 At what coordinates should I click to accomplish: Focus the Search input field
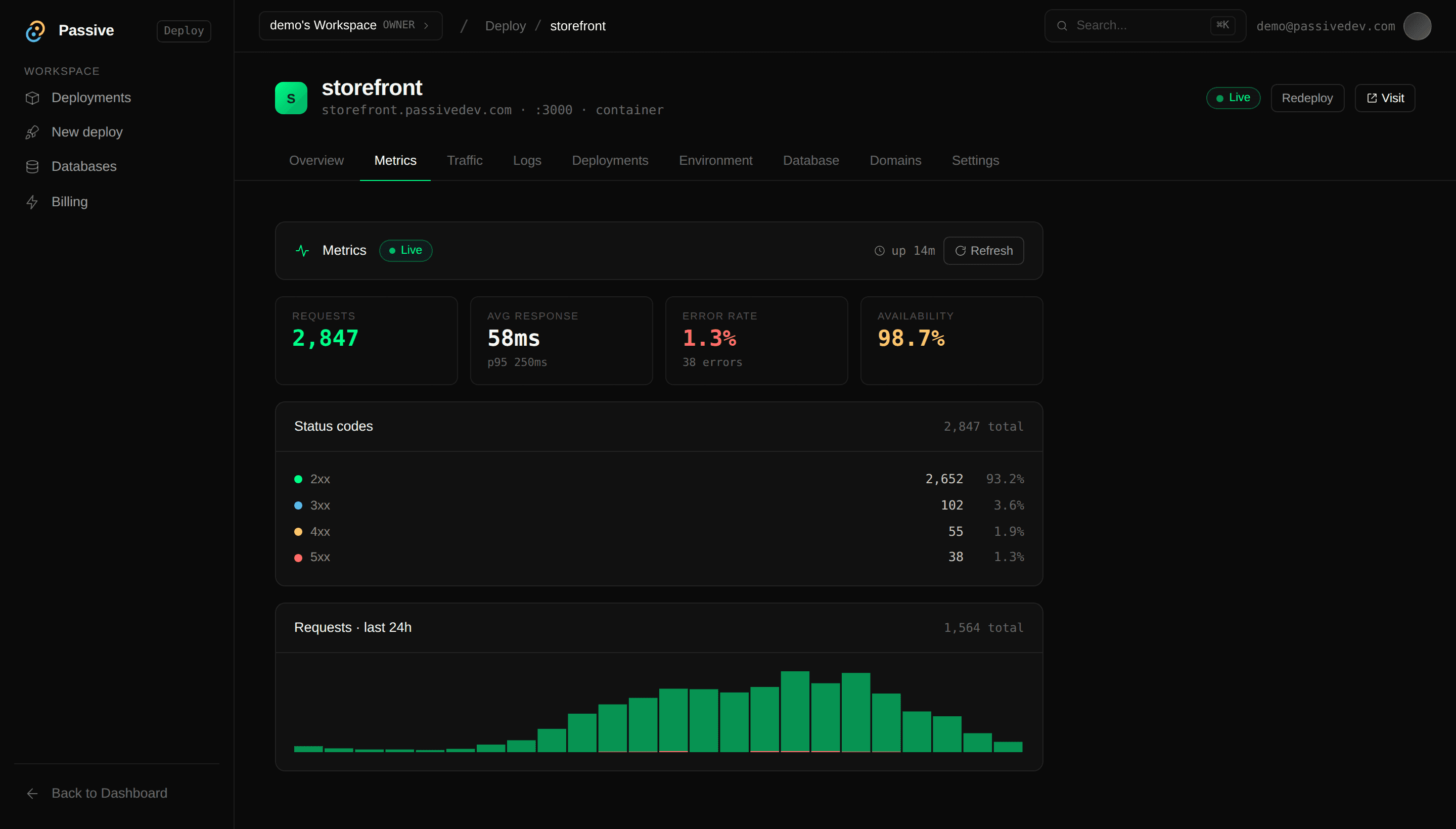pyautogui.click(x=1145, y=26)
